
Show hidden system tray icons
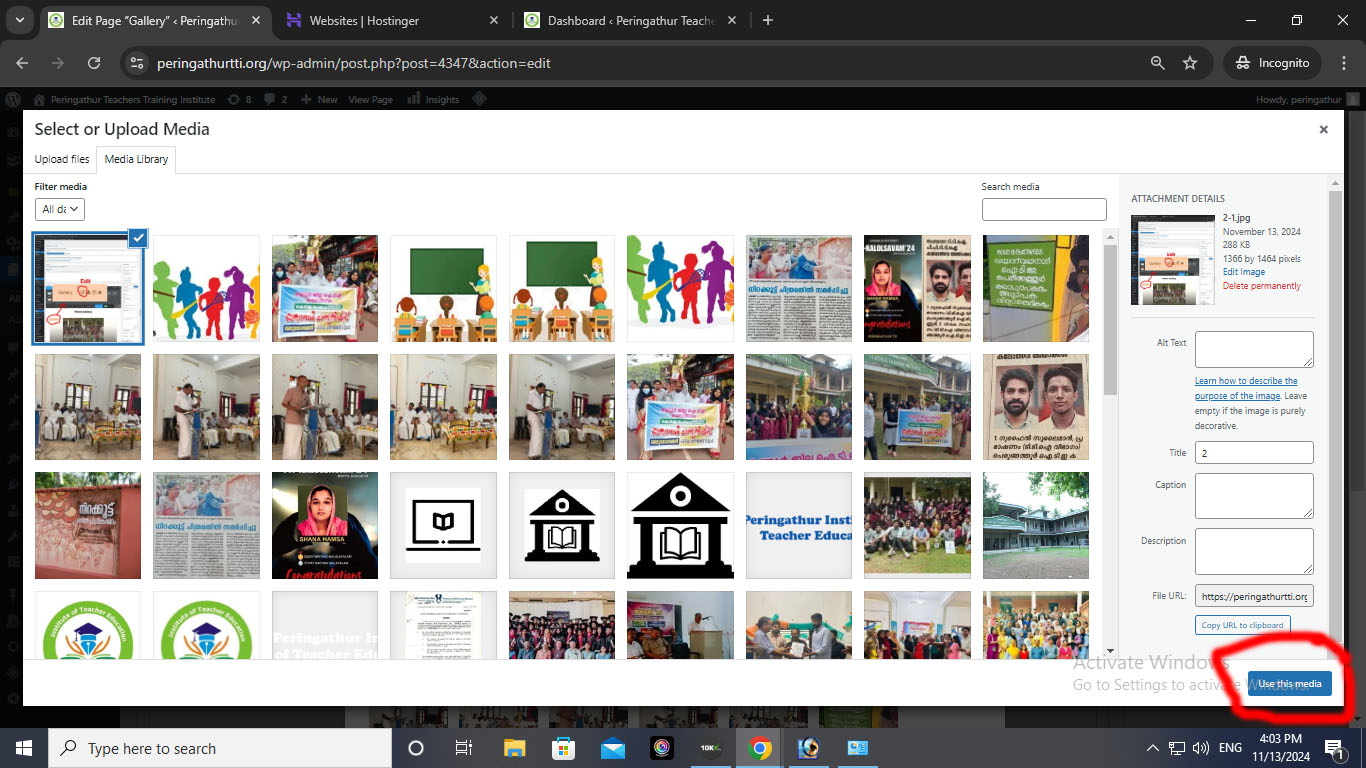tap(1152, 748)
